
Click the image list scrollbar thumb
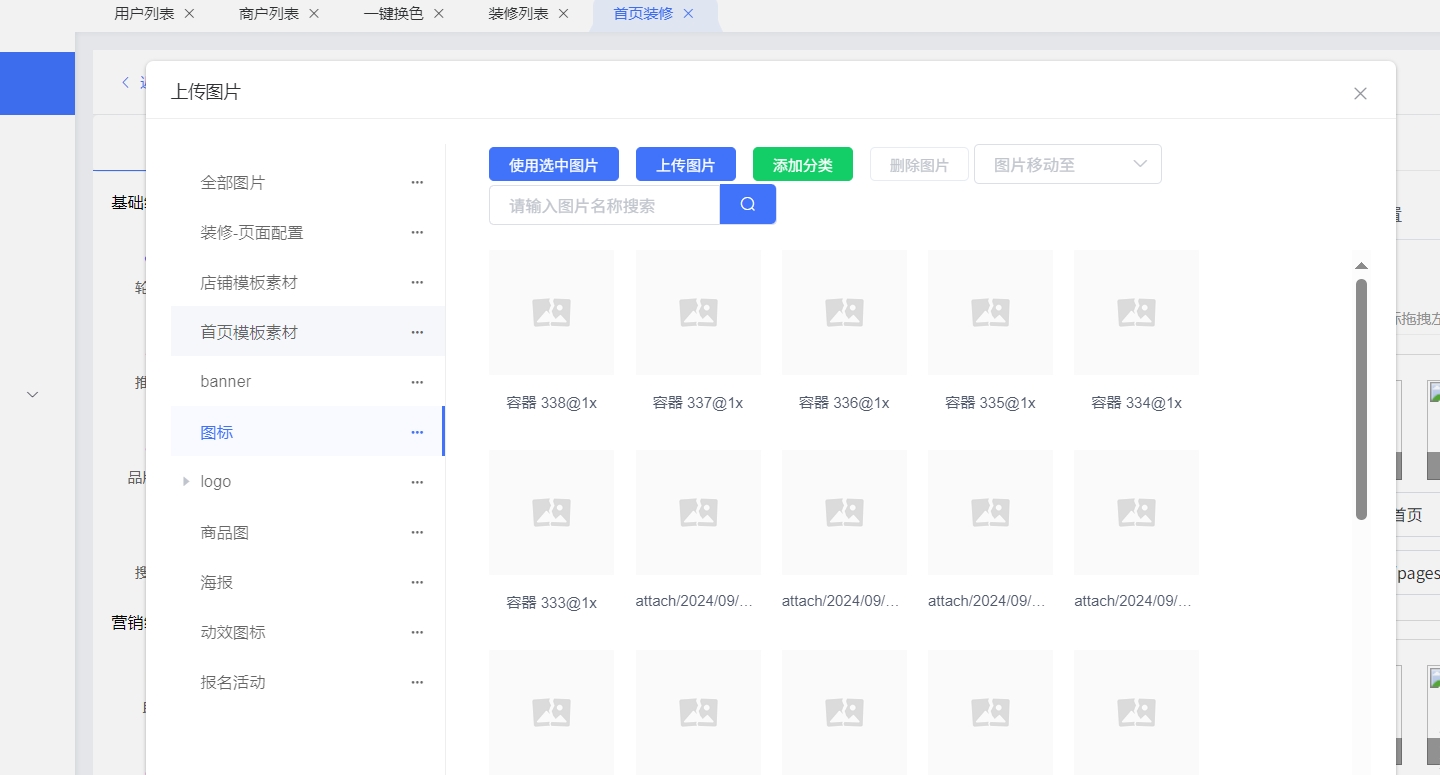(x=1361, y=399)
